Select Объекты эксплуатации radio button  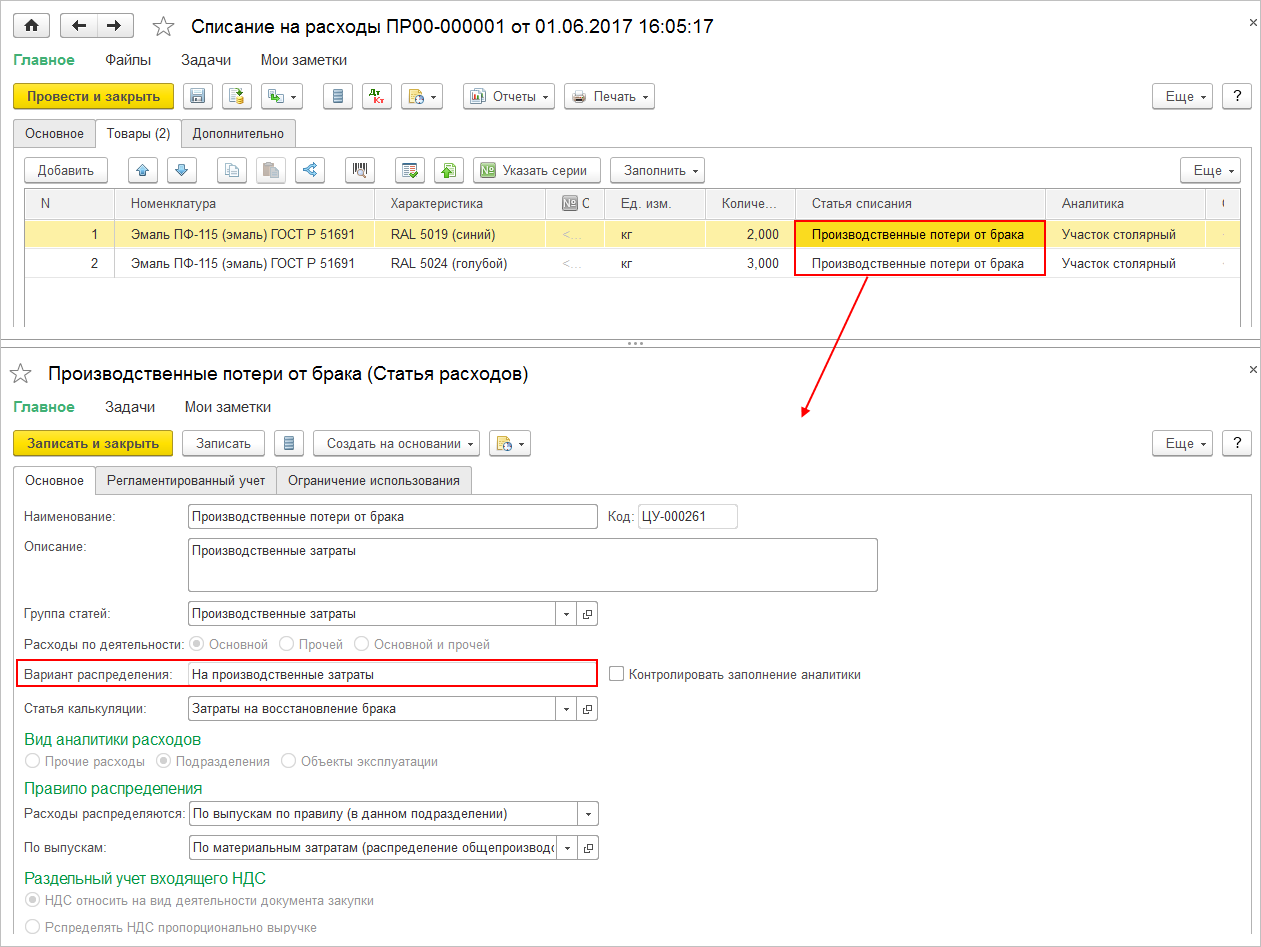(x=289, y=761)
